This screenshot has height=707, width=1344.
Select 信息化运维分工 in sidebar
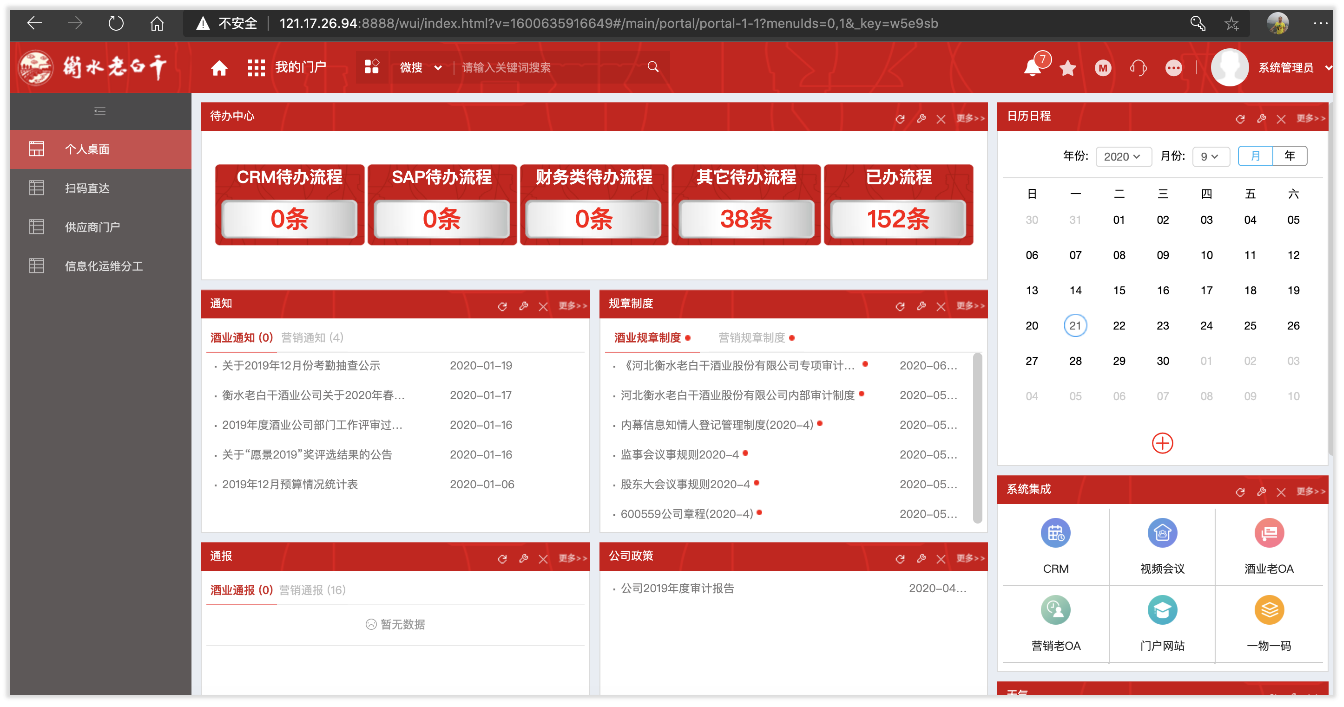tap(100, 266)
